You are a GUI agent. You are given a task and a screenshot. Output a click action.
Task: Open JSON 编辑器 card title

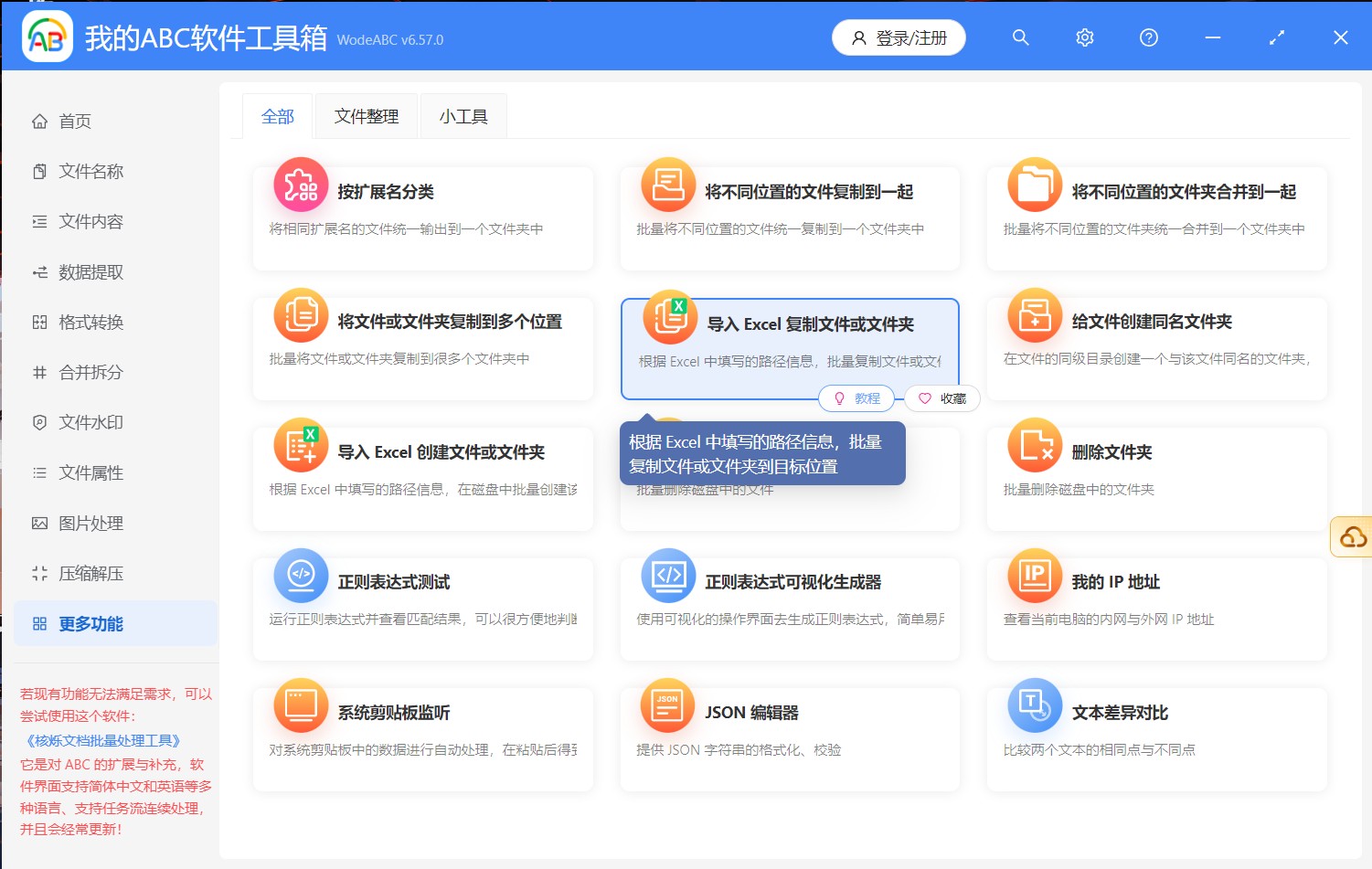click(x=752, y=713)
